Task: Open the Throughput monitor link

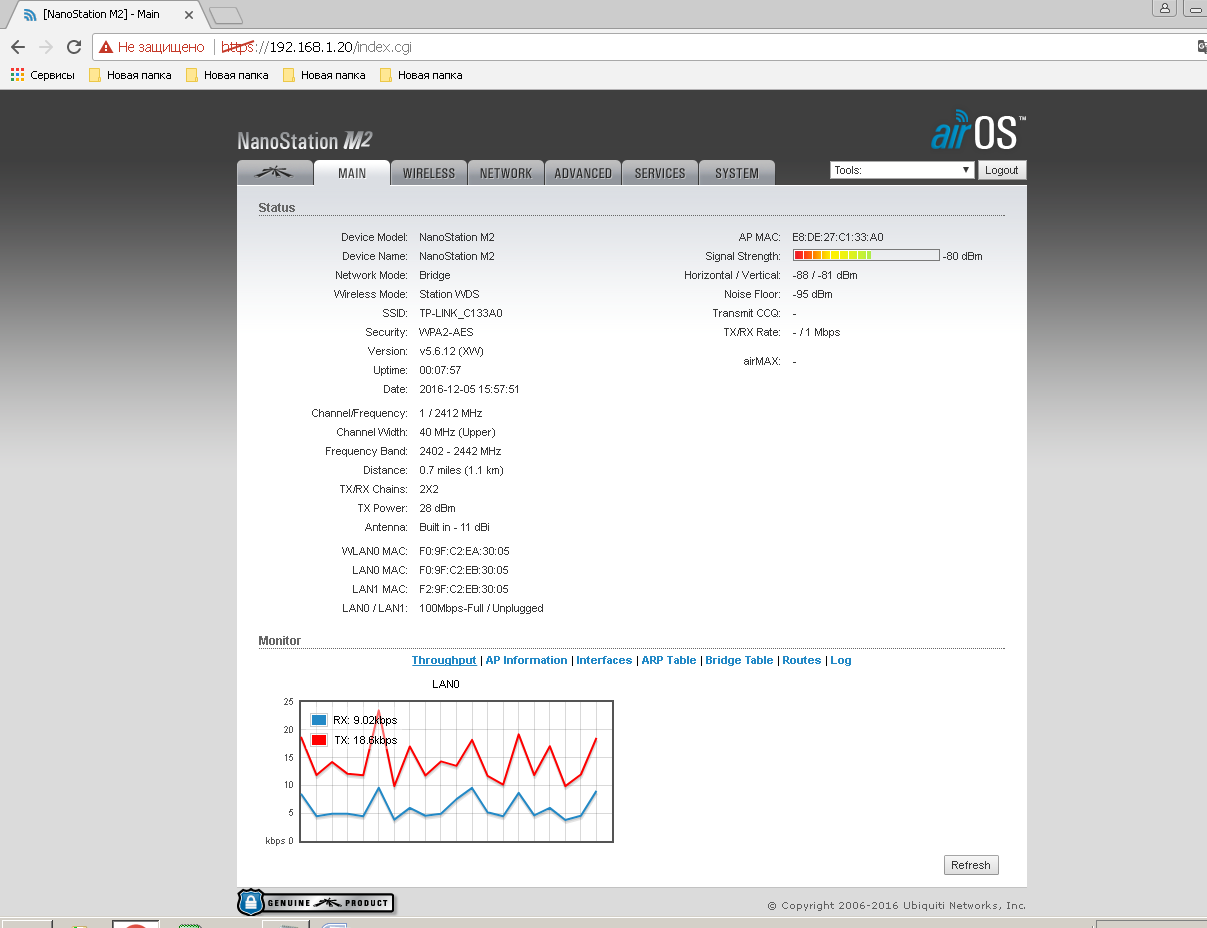Action: [x=444, y=660]
